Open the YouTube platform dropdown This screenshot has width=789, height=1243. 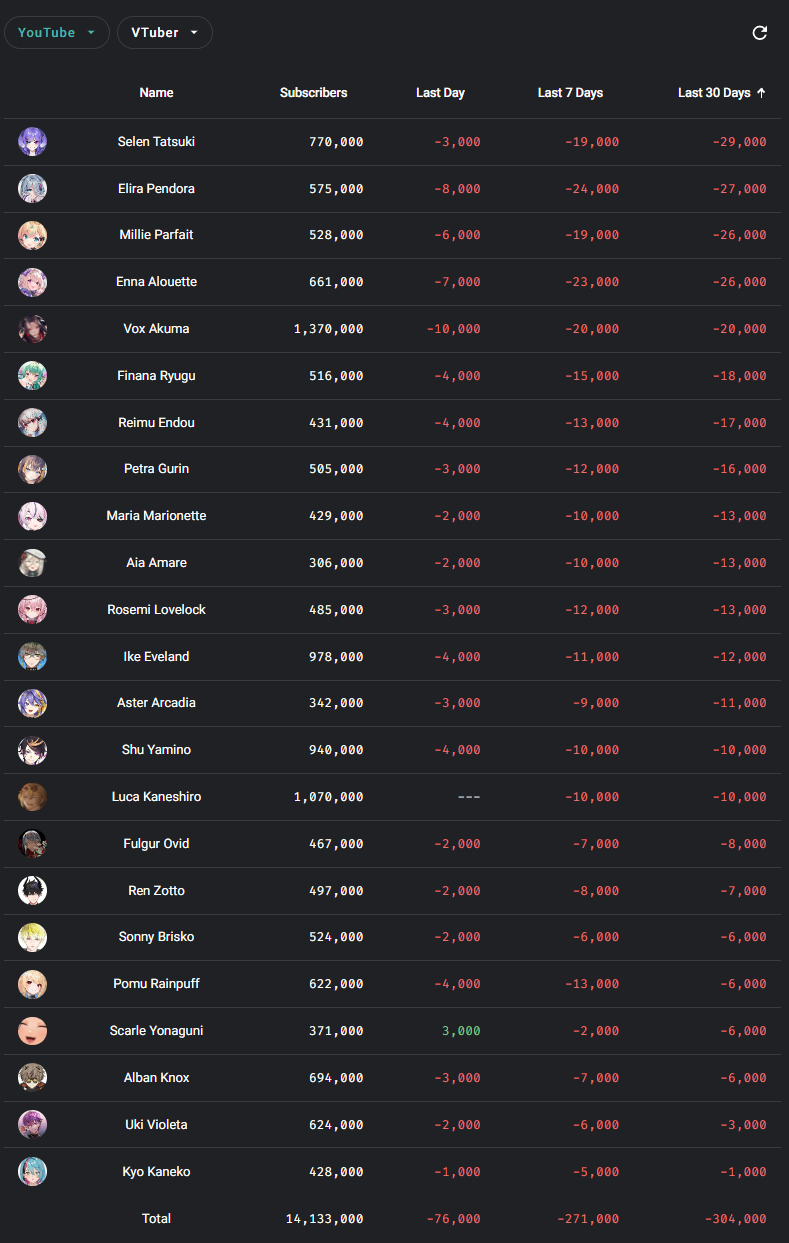tap(57, 33)
